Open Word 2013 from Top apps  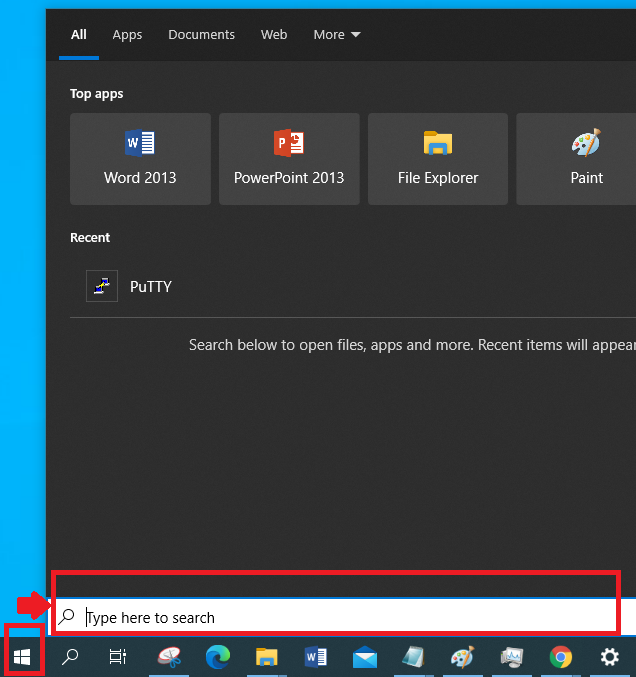click(x=140, y=159)
